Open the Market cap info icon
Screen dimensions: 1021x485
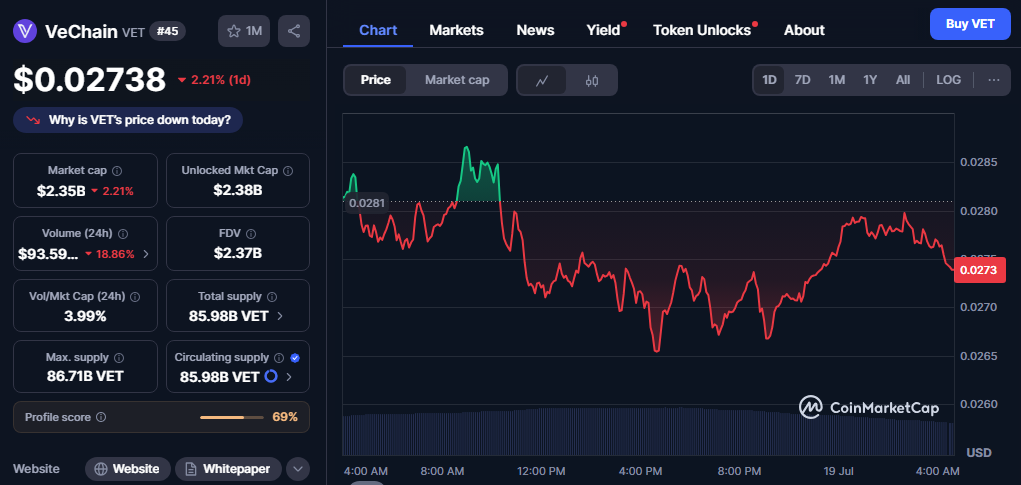pos(117,171)
